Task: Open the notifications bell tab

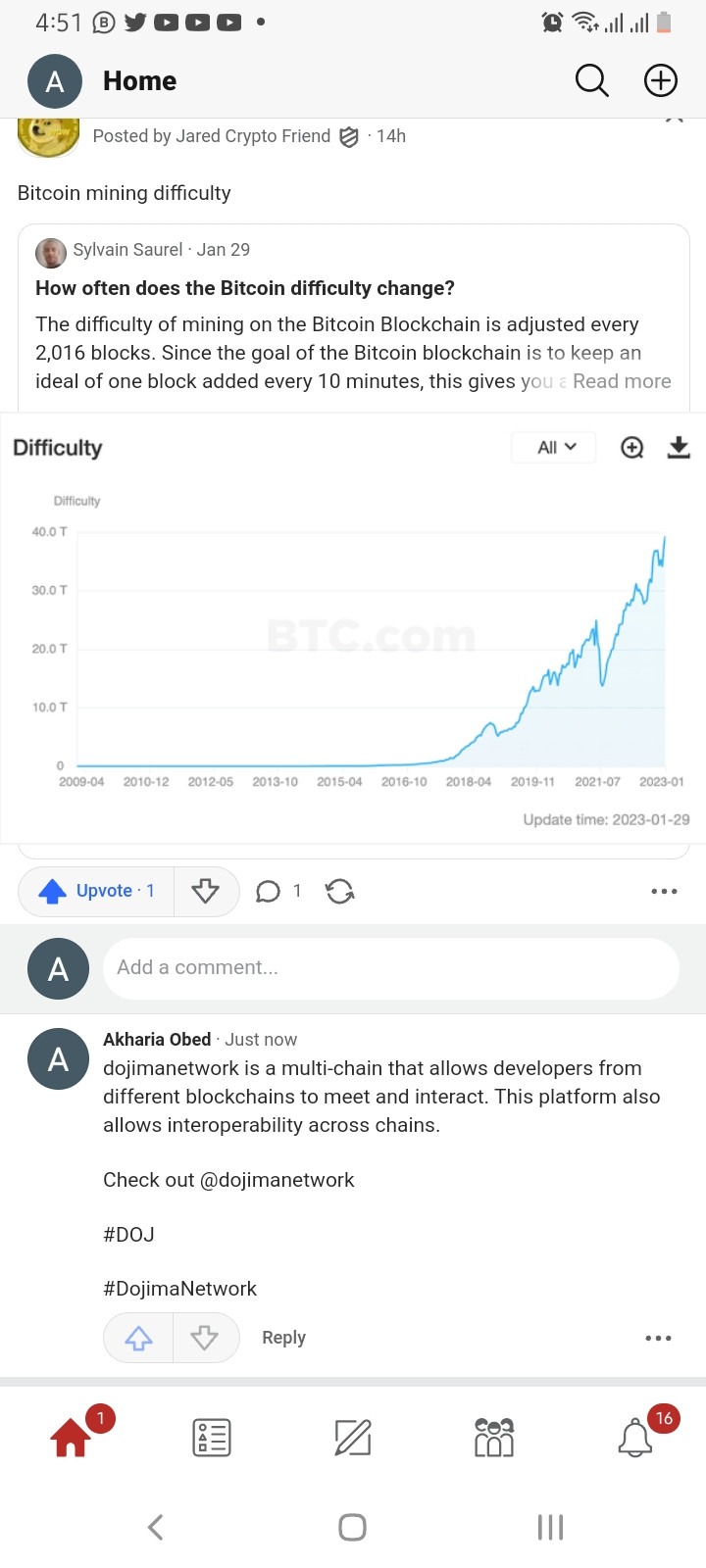Action: [635, 1437]
